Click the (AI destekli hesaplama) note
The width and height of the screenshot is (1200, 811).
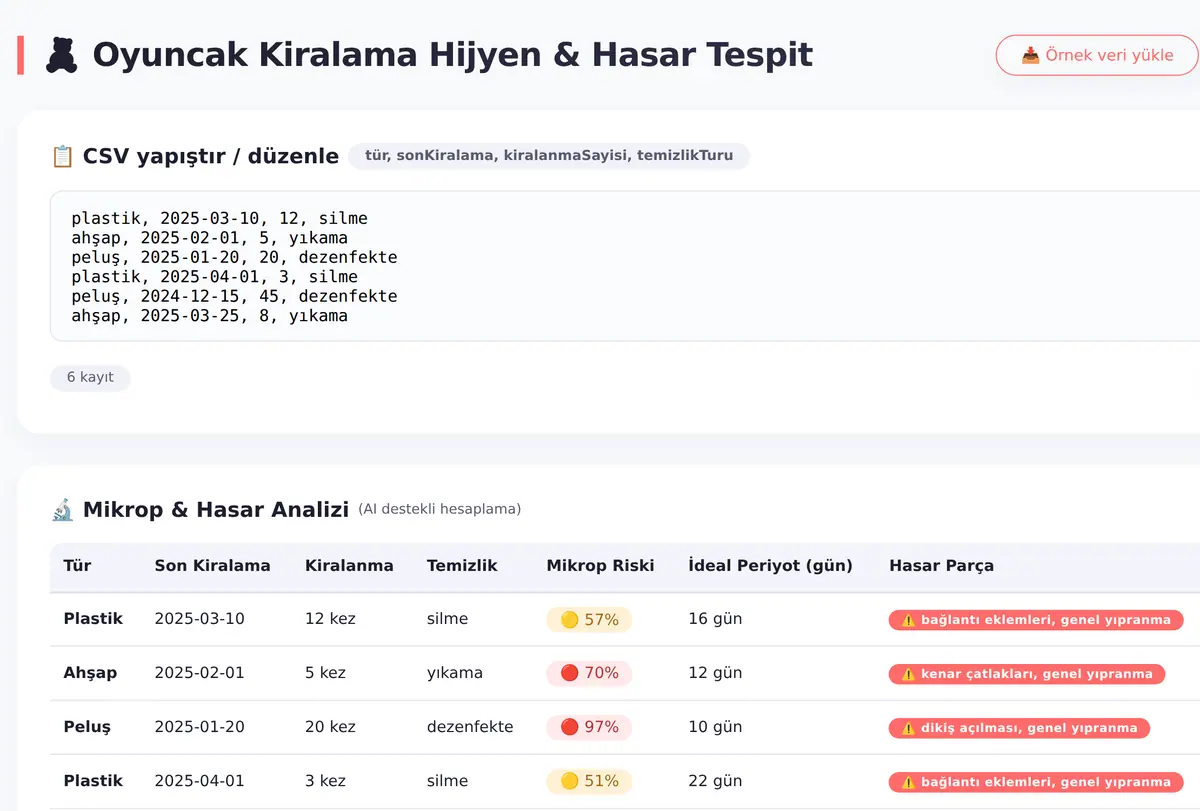[439, 509]
